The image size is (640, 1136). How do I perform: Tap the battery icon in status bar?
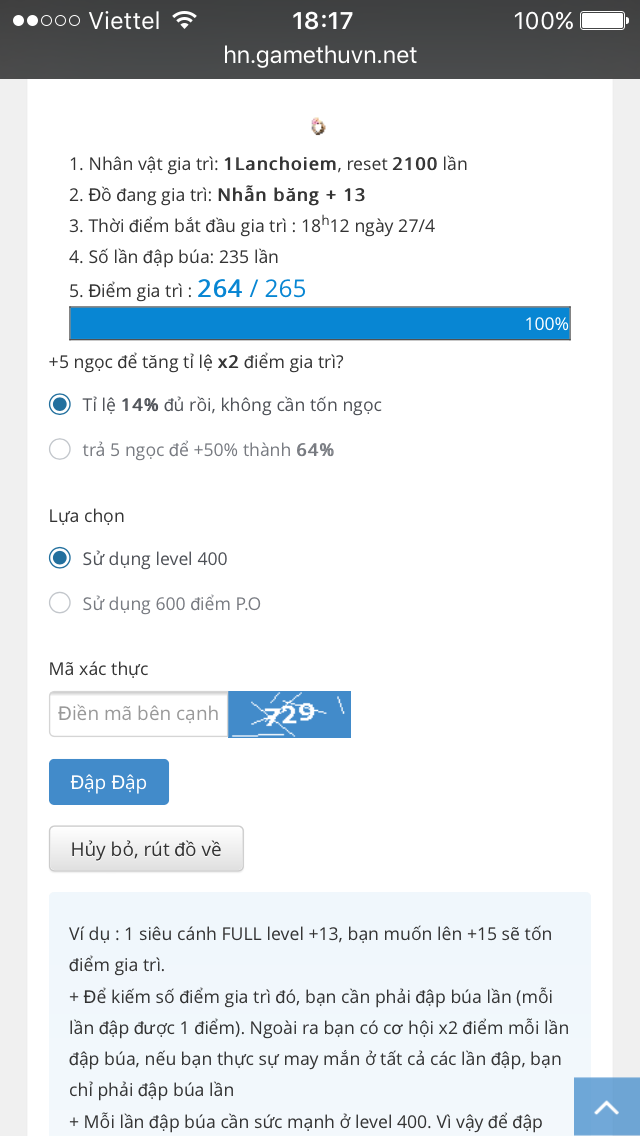click(603, 20)
